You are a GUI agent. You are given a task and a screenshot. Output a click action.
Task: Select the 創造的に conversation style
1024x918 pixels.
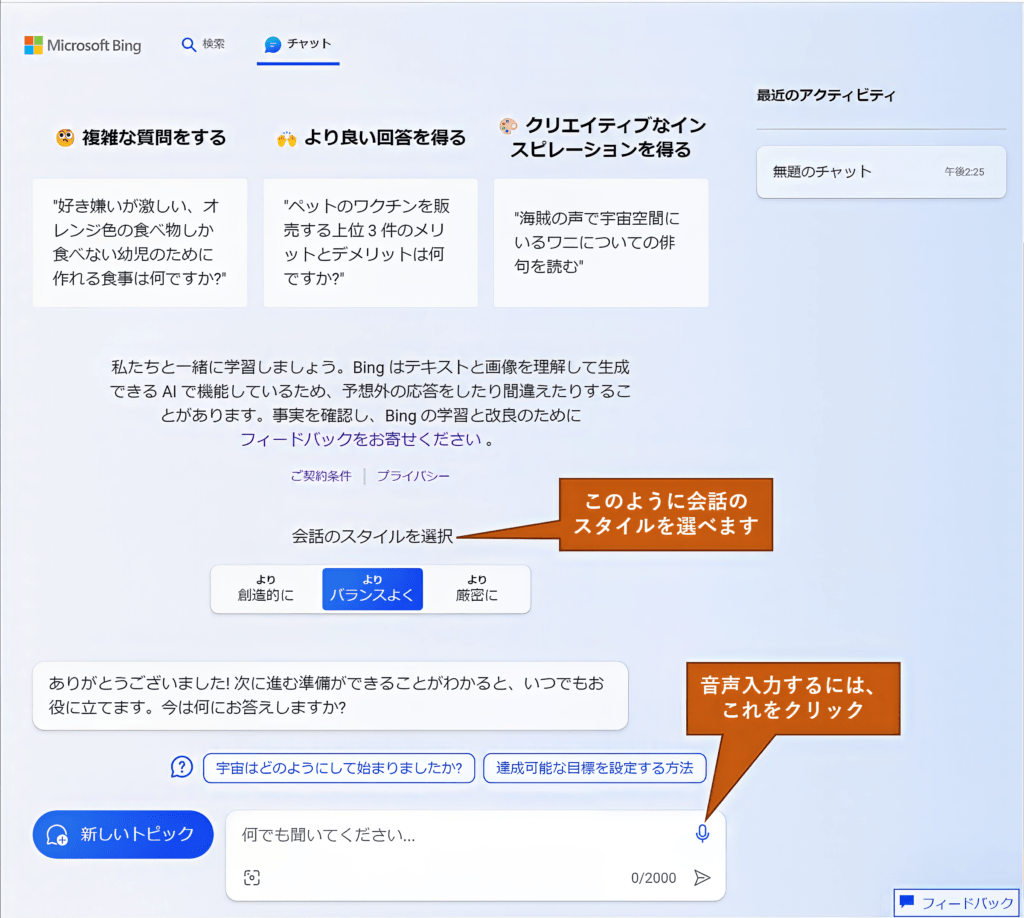266,589
